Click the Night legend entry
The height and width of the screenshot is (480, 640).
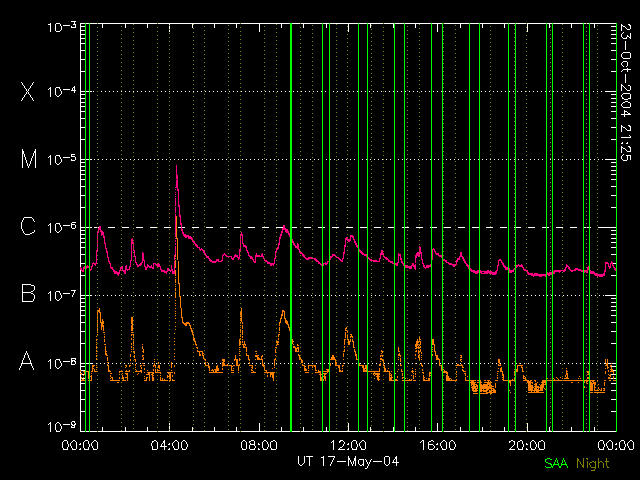[593, 464]
